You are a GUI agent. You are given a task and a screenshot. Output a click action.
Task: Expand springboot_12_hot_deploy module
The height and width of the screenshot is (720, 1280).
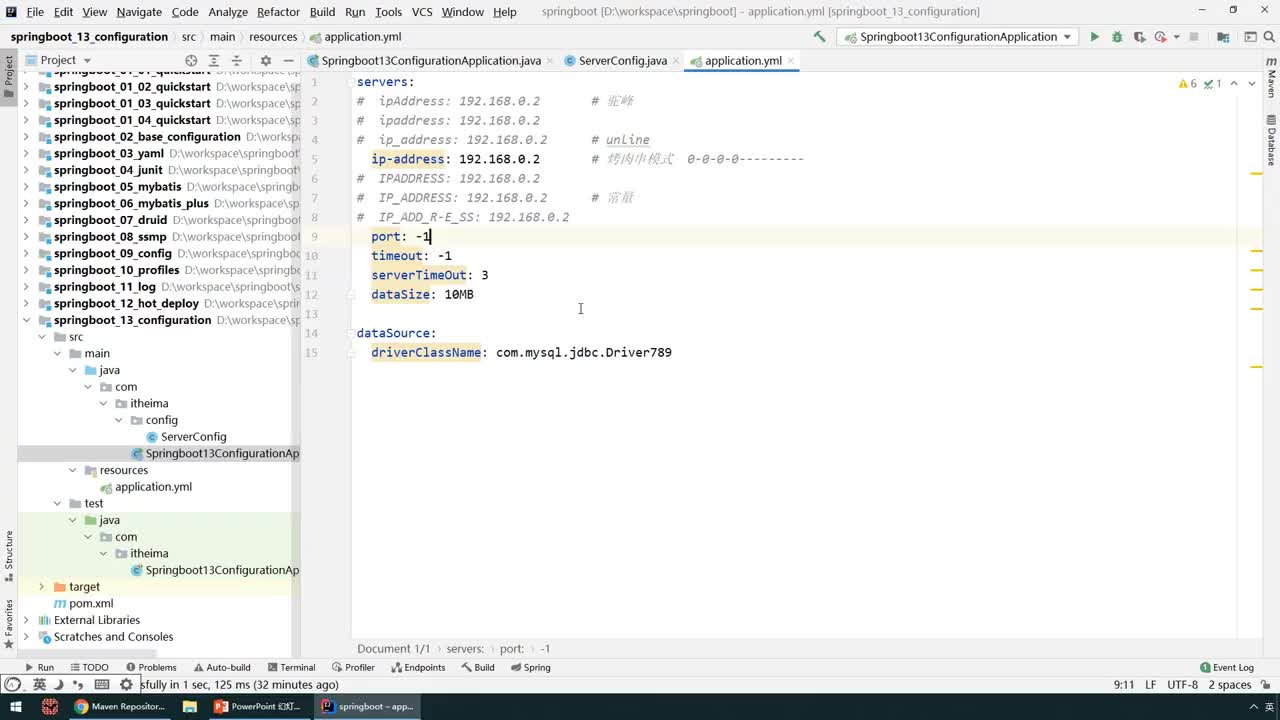[x=26, y=303]
